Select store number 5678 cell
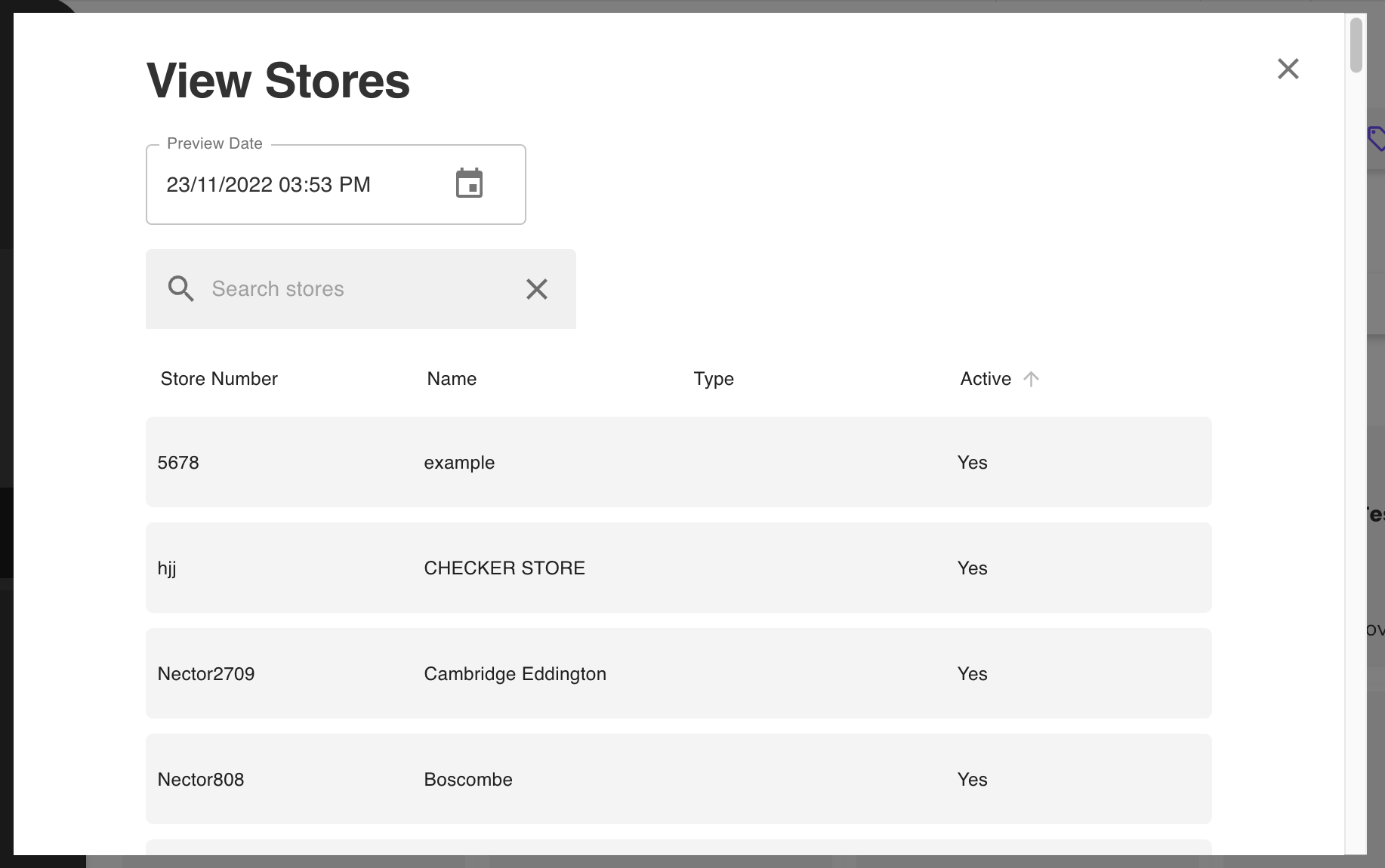The width and height of the screenshot is (1385, 868). pos(178,463)
